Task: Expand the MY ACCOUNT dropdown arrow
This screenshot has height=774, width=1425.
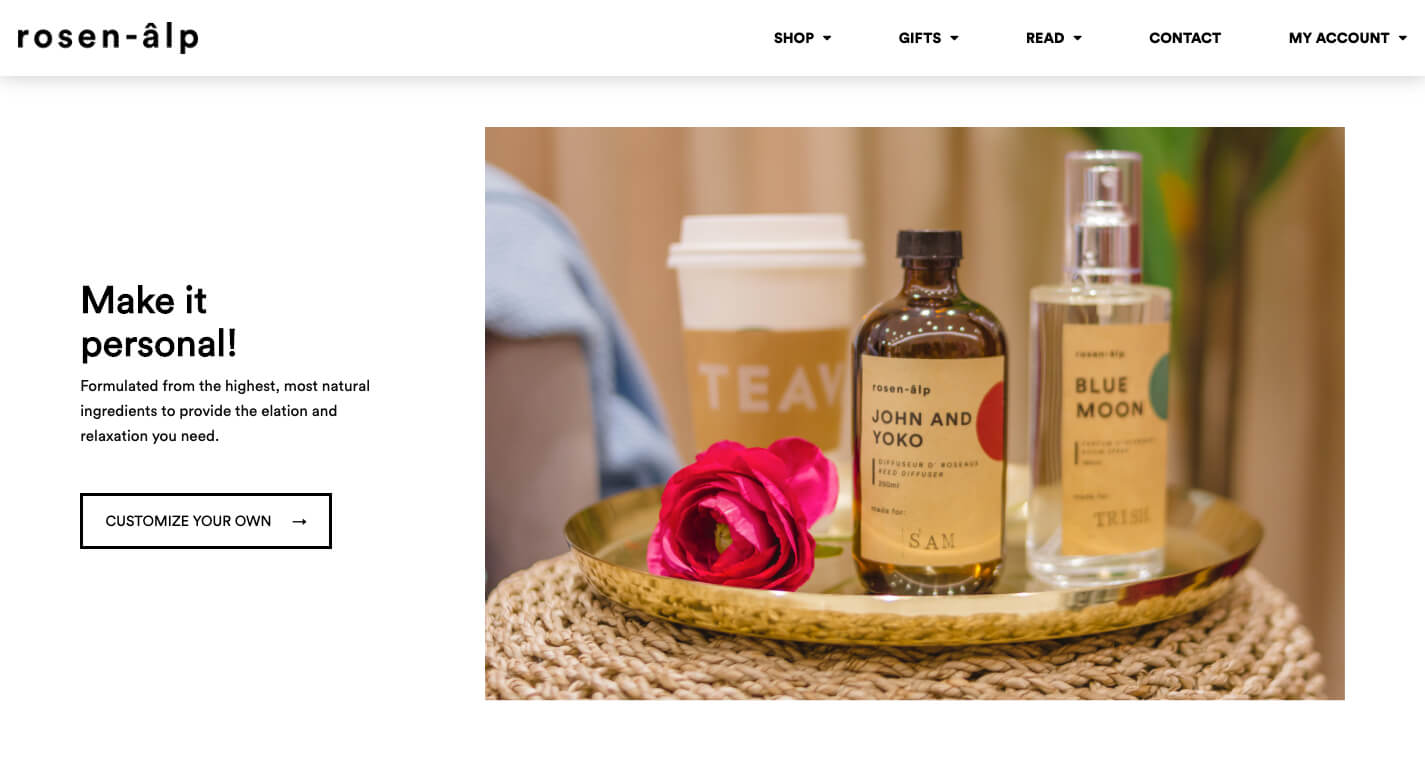Action: click(x=1402, y=38)
